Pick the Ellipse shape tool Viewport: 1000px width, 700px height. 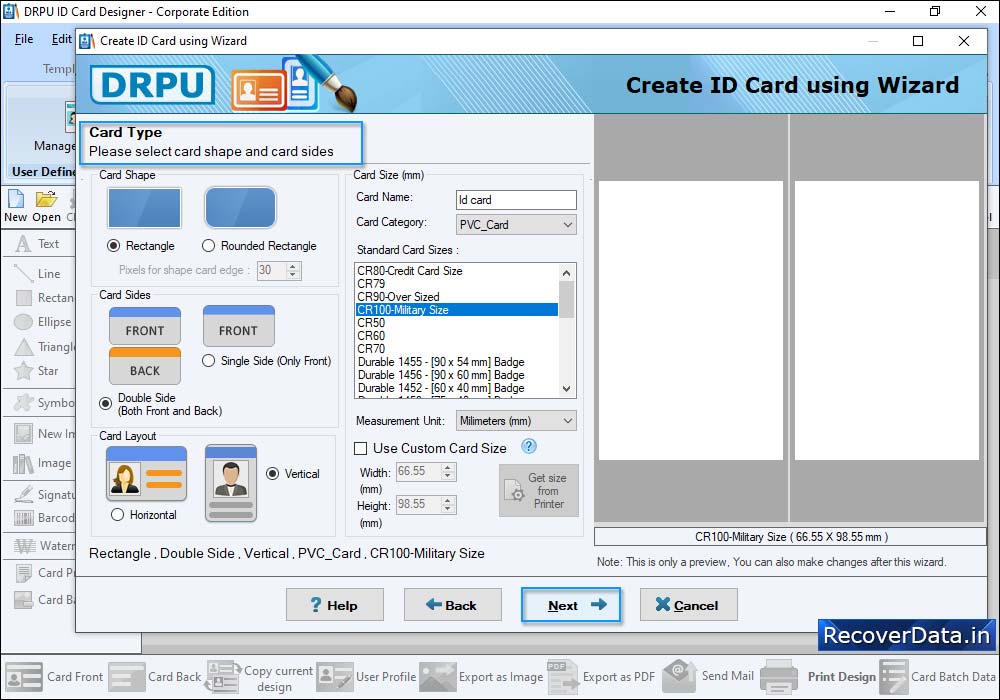(42, 322)
